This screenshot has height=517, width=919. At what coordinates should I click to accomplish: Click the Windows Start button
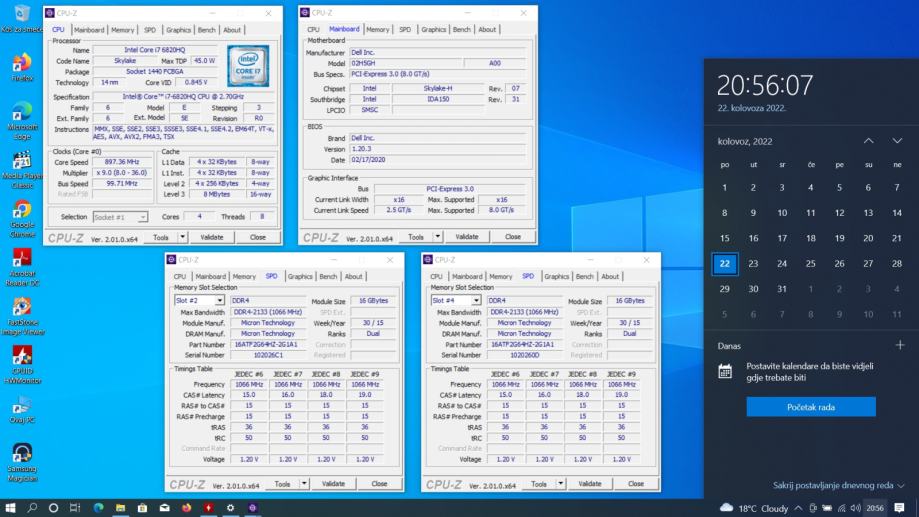[x=10, y=507]
